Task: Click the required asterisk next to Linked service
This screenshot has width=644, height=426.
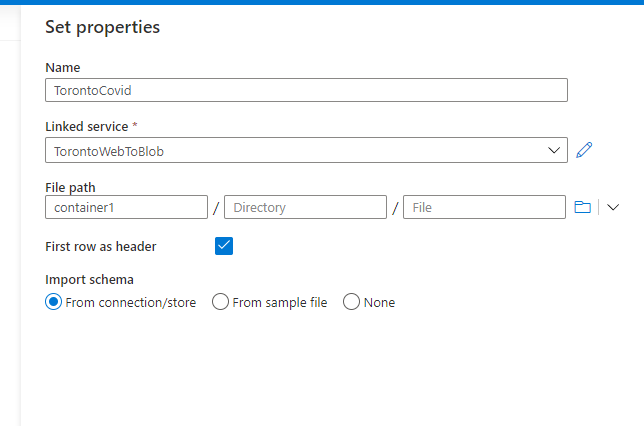Action: tap(135, 126)
